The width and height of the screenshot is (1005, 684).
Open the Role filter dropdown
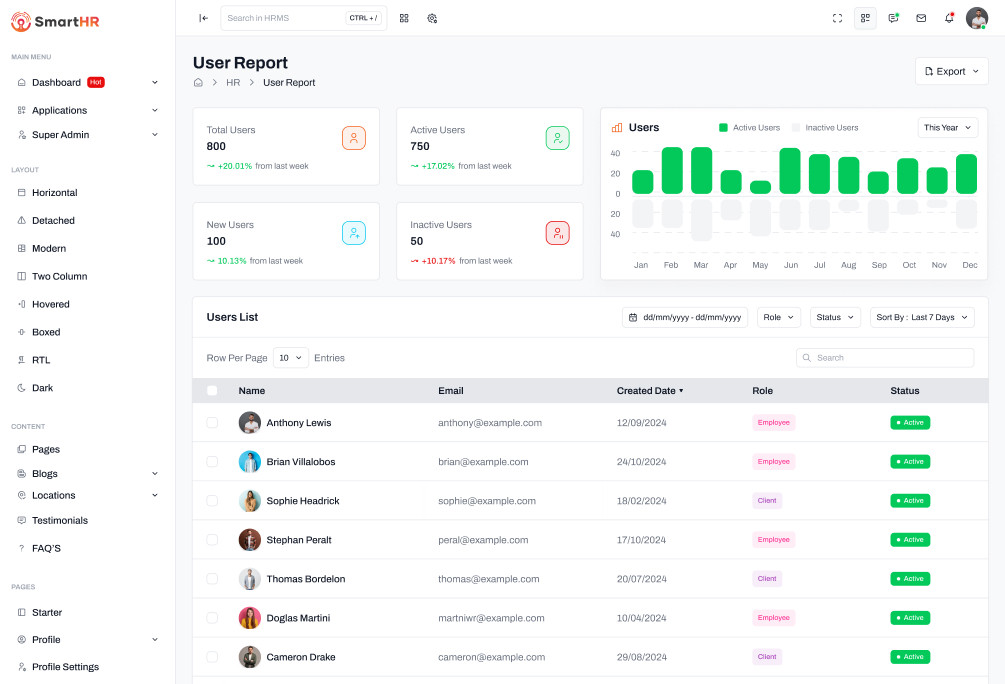(779, 317)
